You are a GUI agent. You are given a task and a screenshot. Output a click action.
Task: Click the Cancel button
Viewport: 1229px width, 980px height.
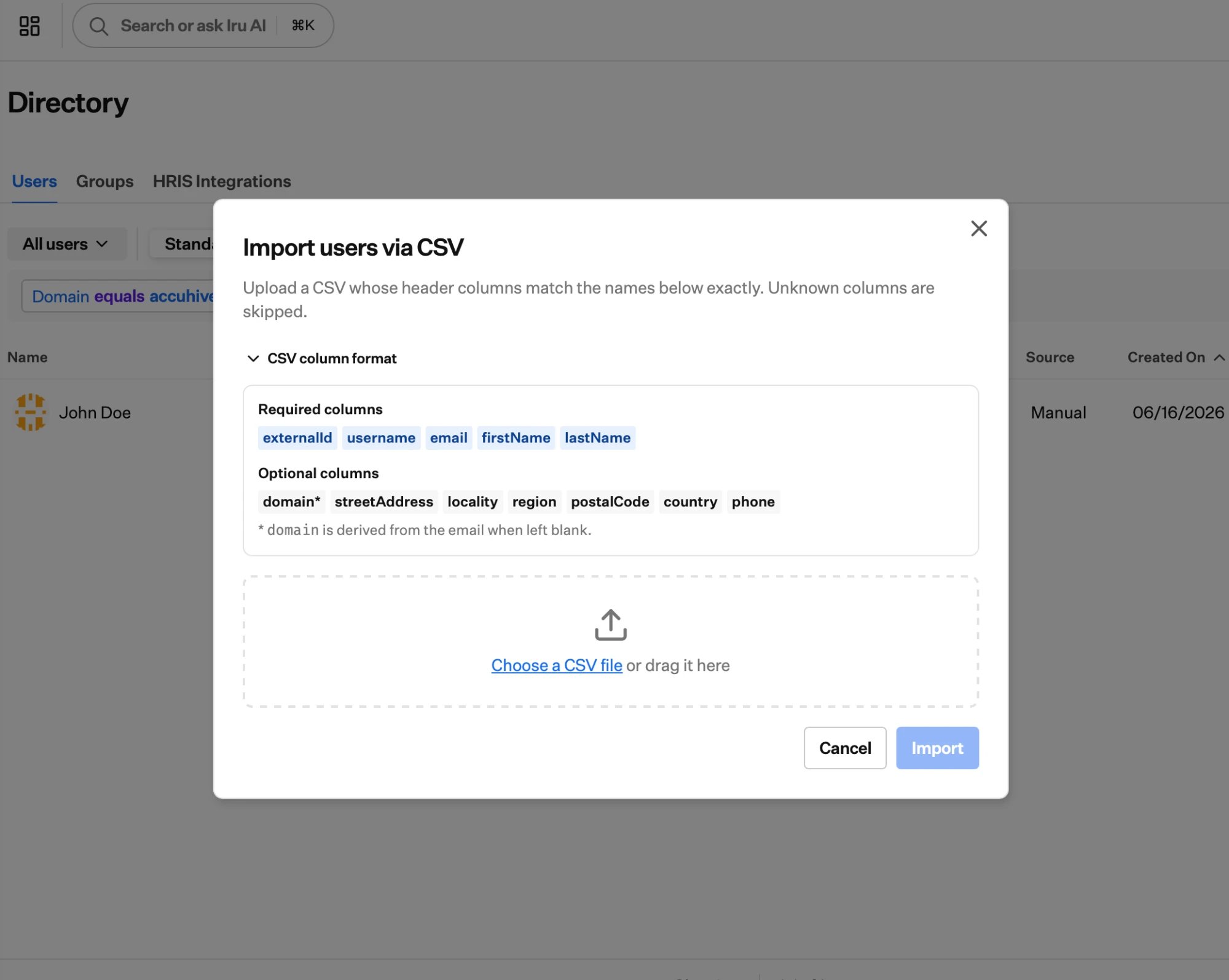(845, 748)
